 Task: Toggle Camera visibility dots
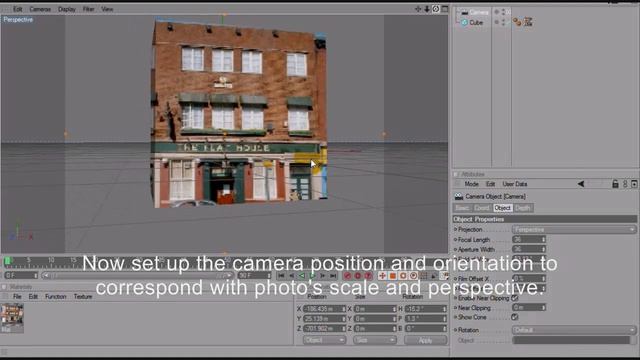point(503,12)
